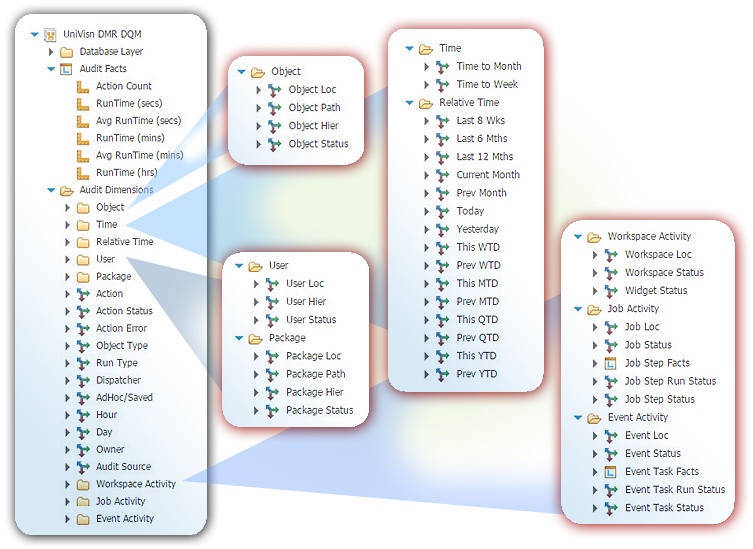Click the UniVisn DMR DQM package icon
Screen dimensions: 753x549
[50, 35]
